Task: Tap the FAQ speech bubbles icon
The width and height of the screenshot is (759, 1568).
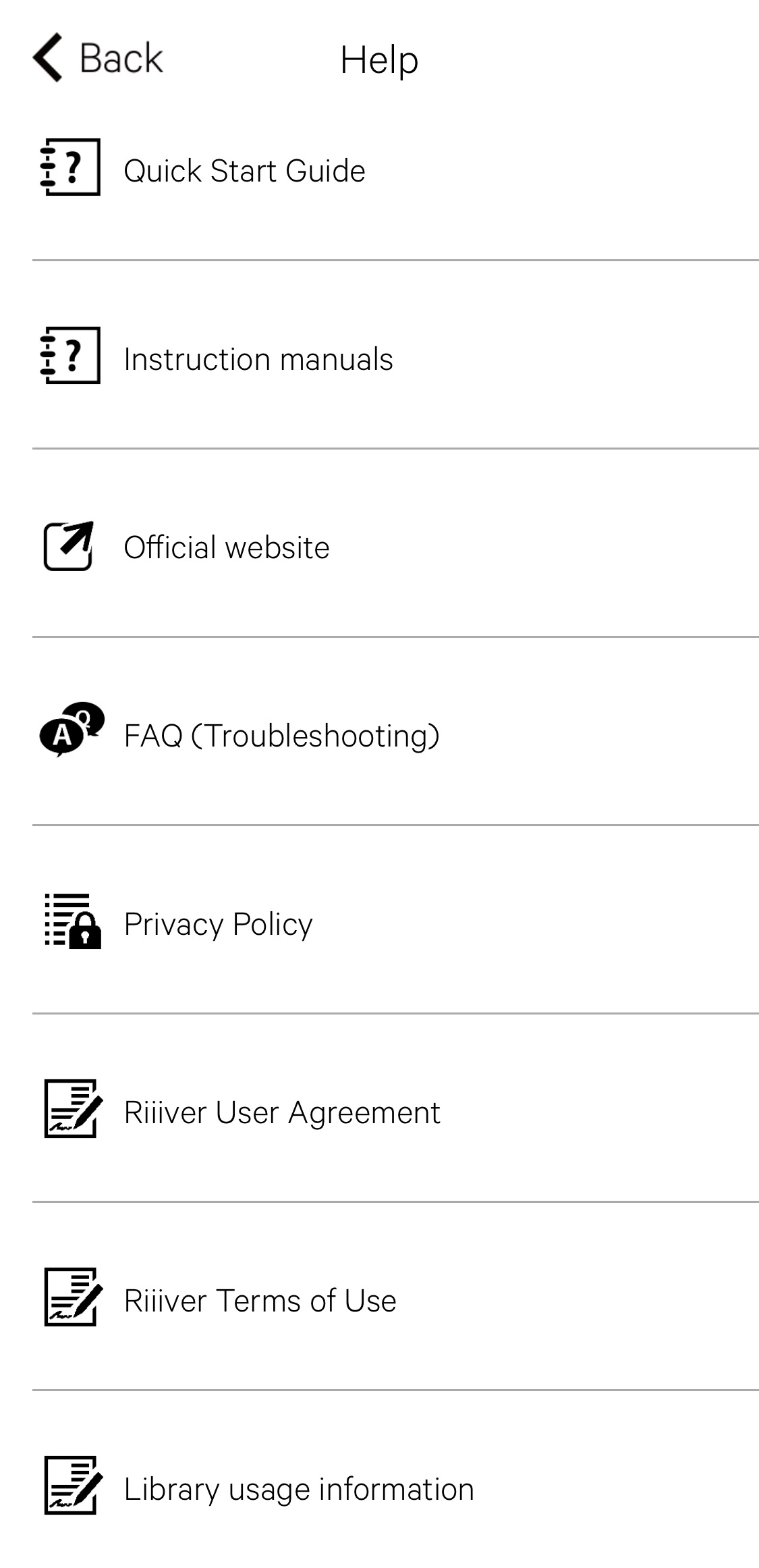Action: (72, 730)
